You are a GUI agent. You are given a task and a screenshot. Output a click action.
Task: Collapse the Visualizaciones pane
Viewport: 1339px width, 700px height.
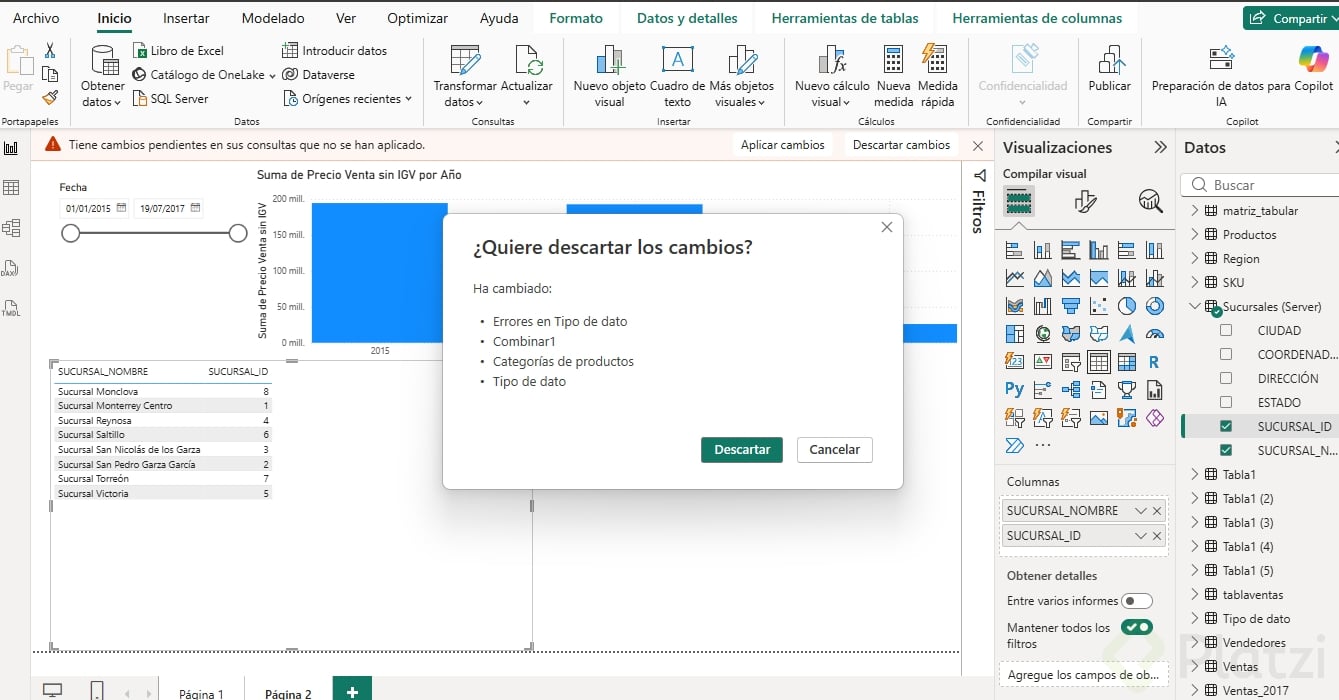[x=1160, y=147]
